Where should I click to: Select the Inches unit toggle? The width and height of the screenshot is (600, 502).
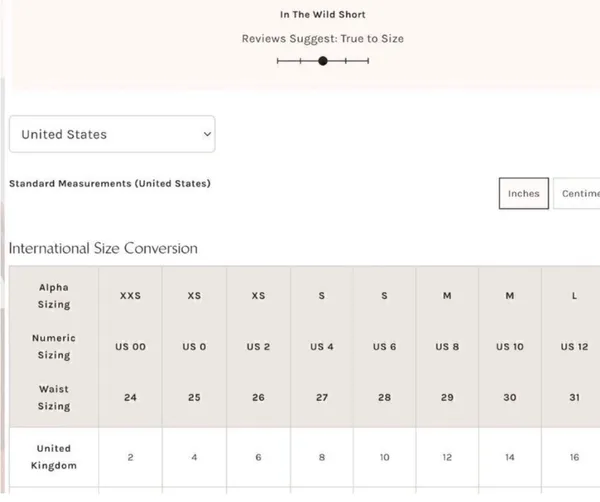click(523, 193)
